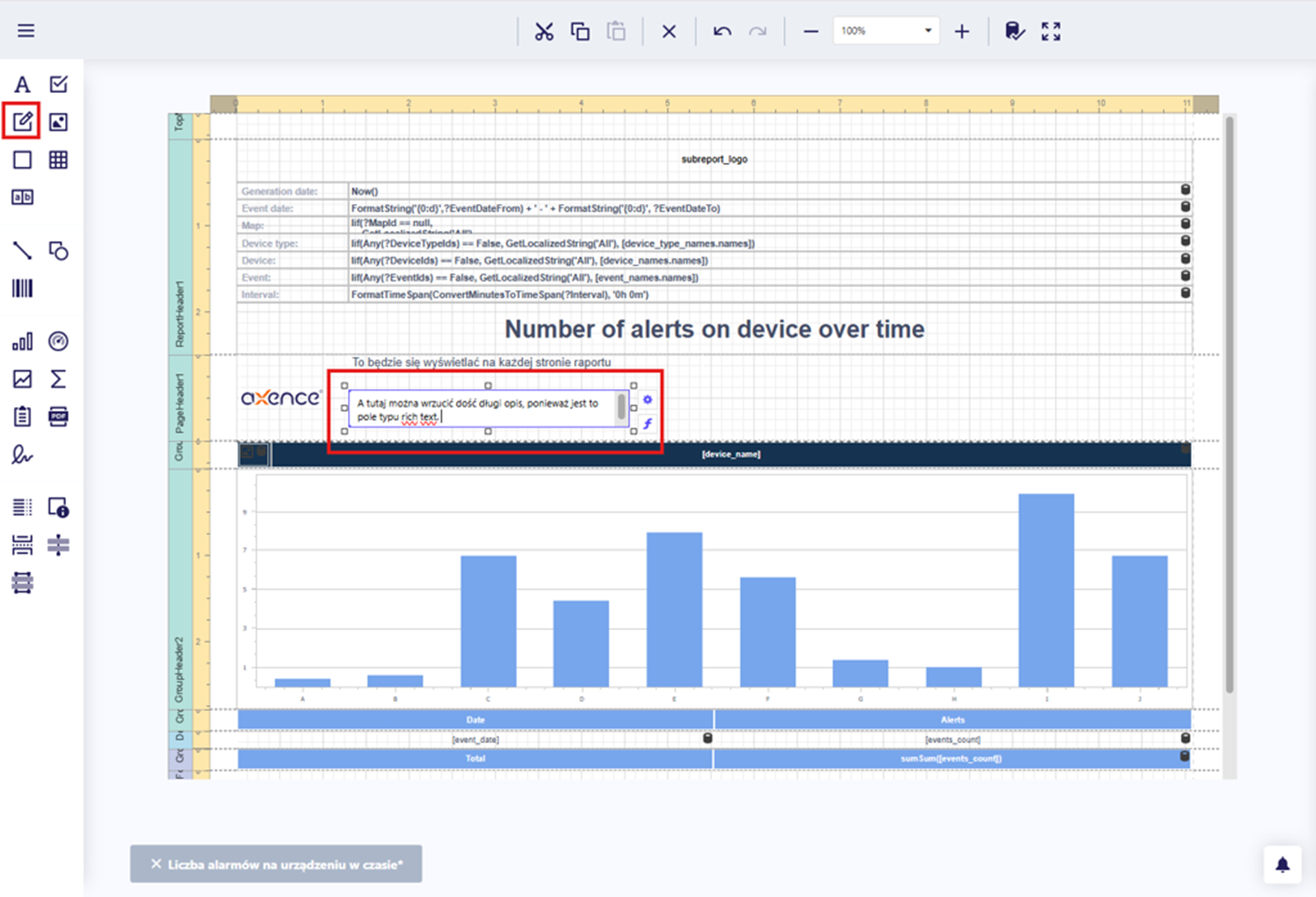Choose the Rich Text tool
The image size is (1316, 897).
[22, 122]
